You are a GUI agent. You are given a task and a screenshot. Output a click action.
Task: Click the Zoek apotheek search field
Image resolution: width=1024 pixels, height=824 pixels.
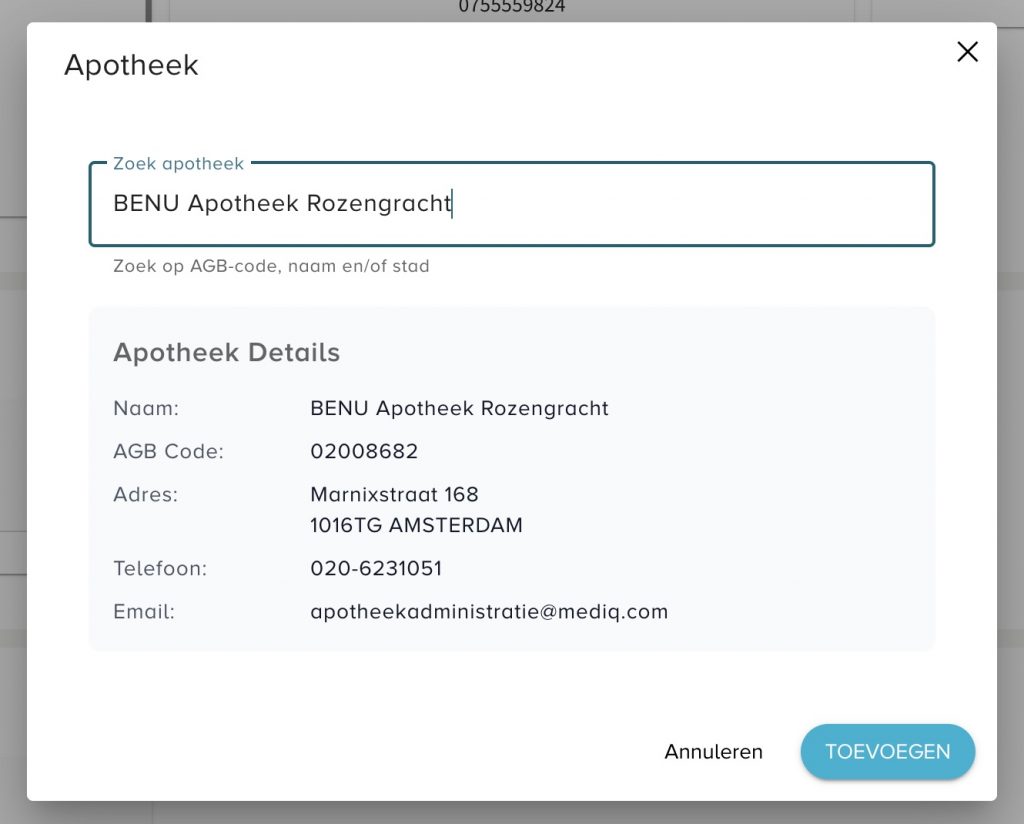(x=510, y=204)
